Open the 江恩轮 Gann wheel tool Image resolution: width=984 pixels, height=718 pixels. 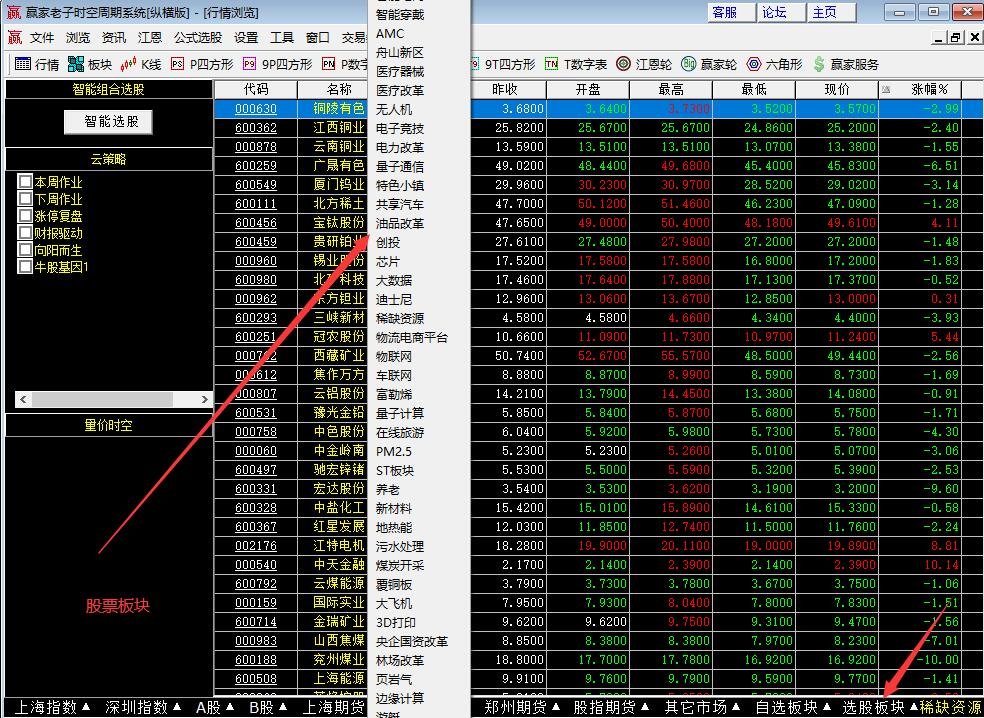click(x=643, y=64)
